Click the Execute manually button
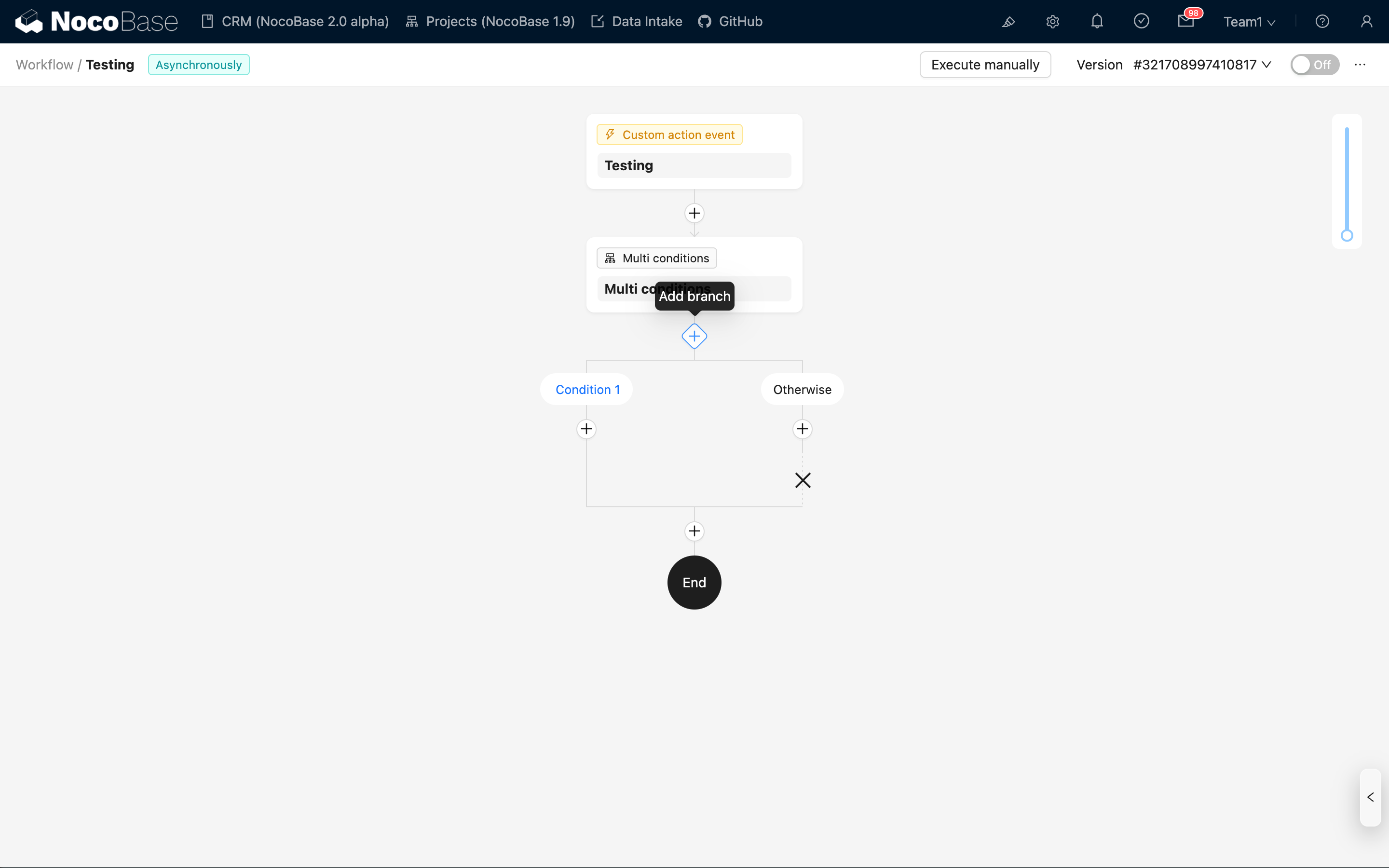1389x868 pixels. (985, 65)
